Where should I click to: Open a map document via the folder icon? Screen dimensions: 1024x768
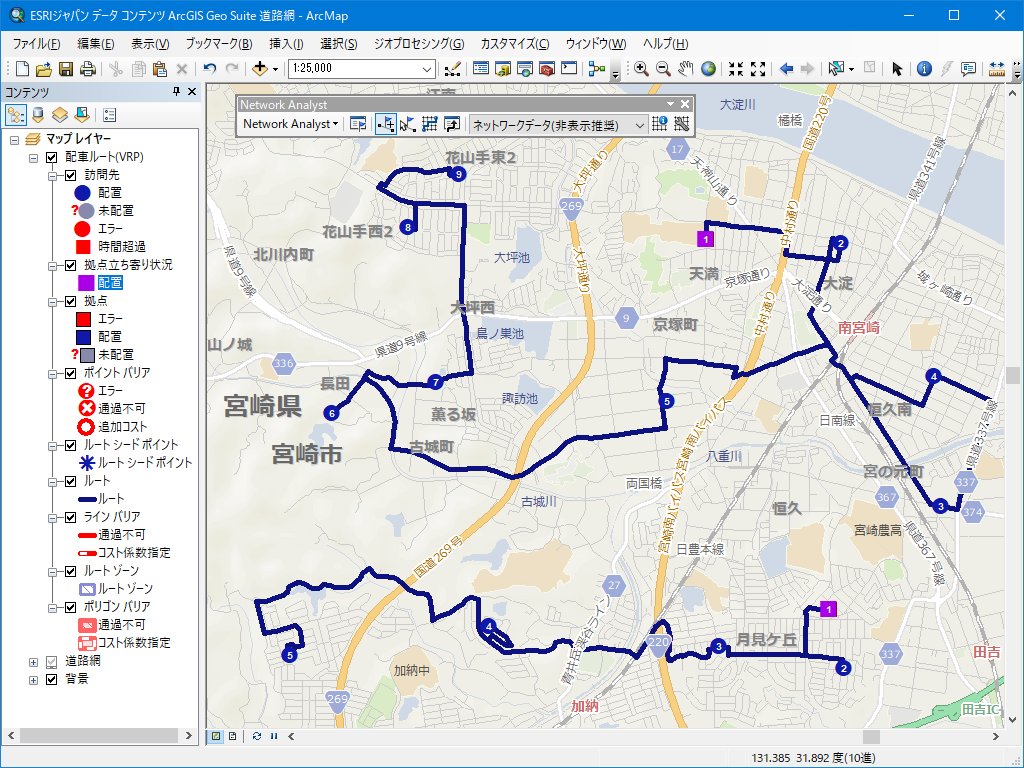point(44,69)
